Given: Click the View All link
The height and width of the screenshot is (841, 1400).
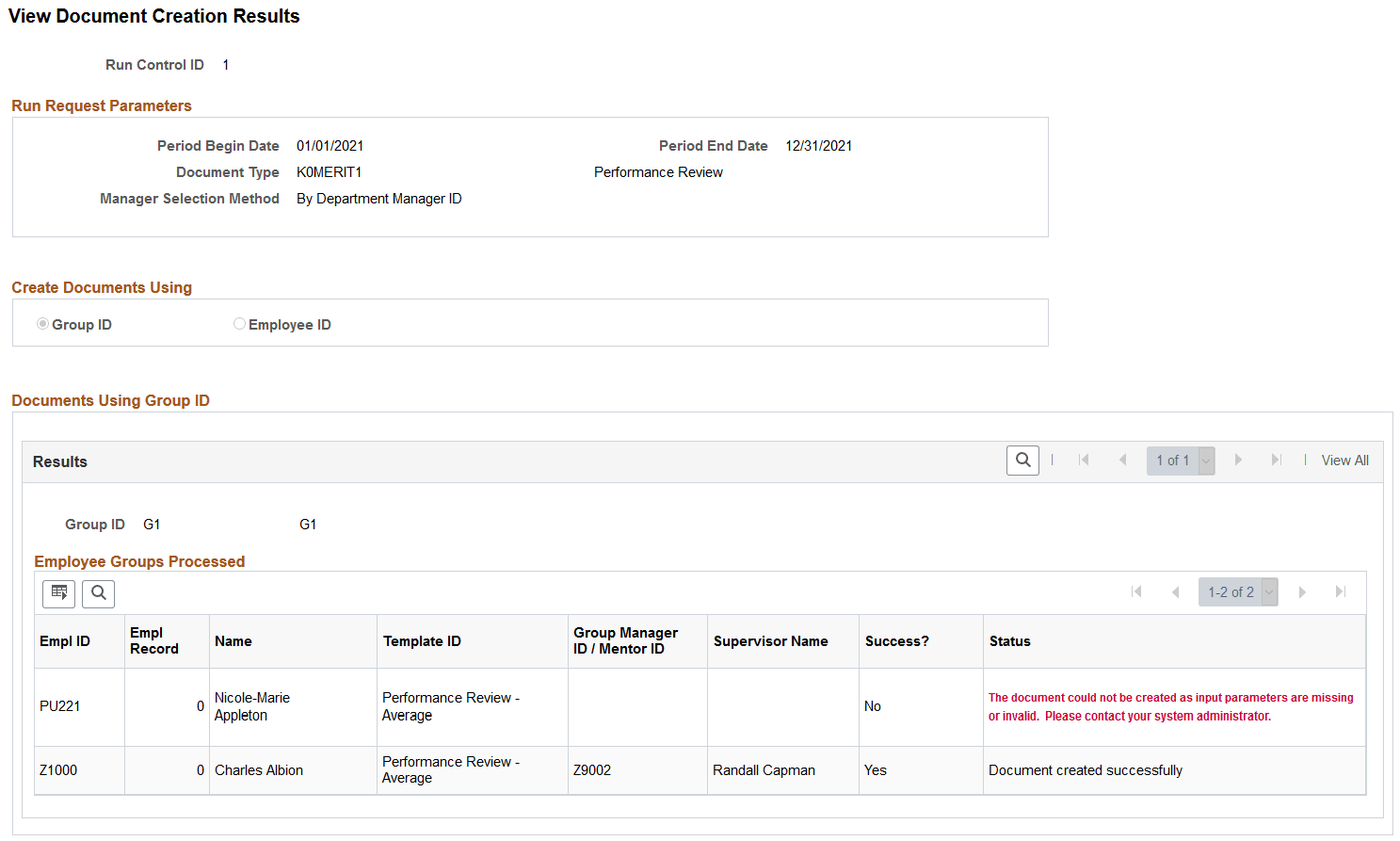Looking at the screenshot, I should (x=1344, y=460).
